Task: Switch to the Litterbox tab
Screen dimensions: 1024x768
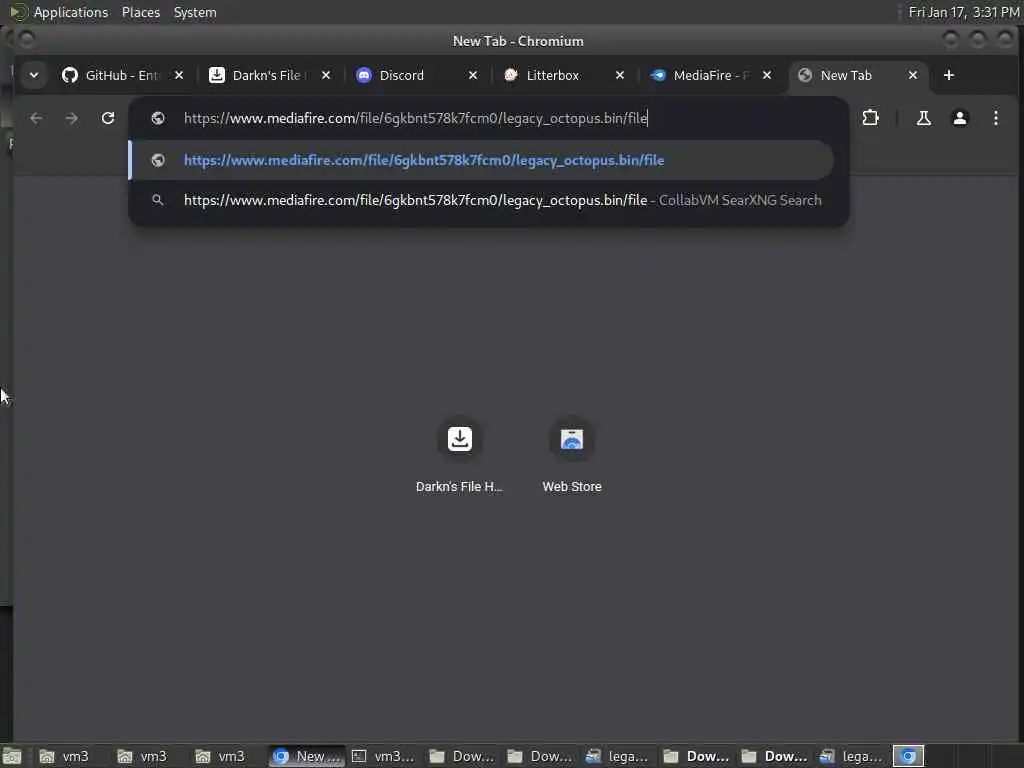Action: [563, 75]
